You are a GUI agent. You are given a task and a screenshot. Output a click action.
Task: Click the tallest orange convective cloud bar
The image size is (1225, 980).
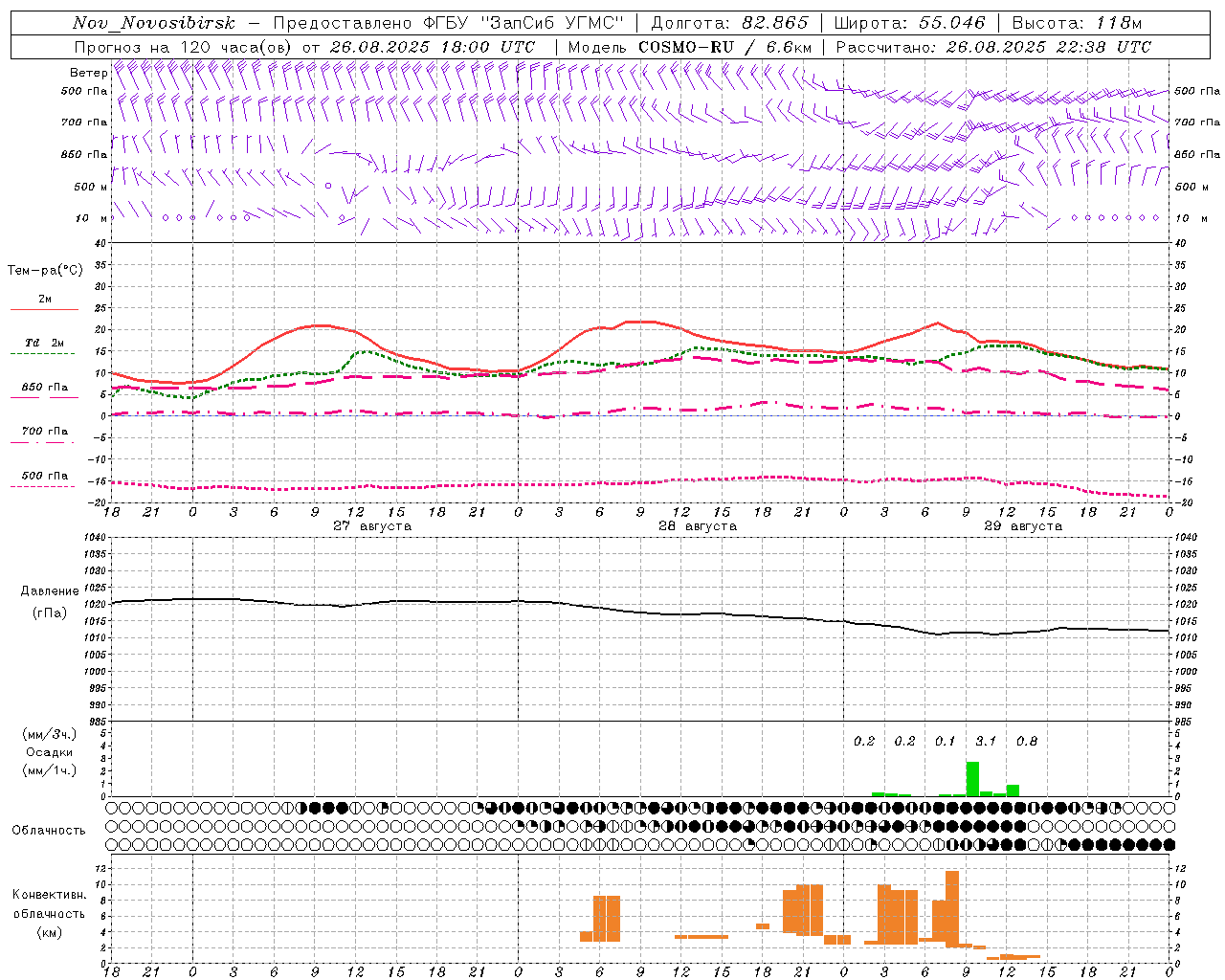point(952,909)
